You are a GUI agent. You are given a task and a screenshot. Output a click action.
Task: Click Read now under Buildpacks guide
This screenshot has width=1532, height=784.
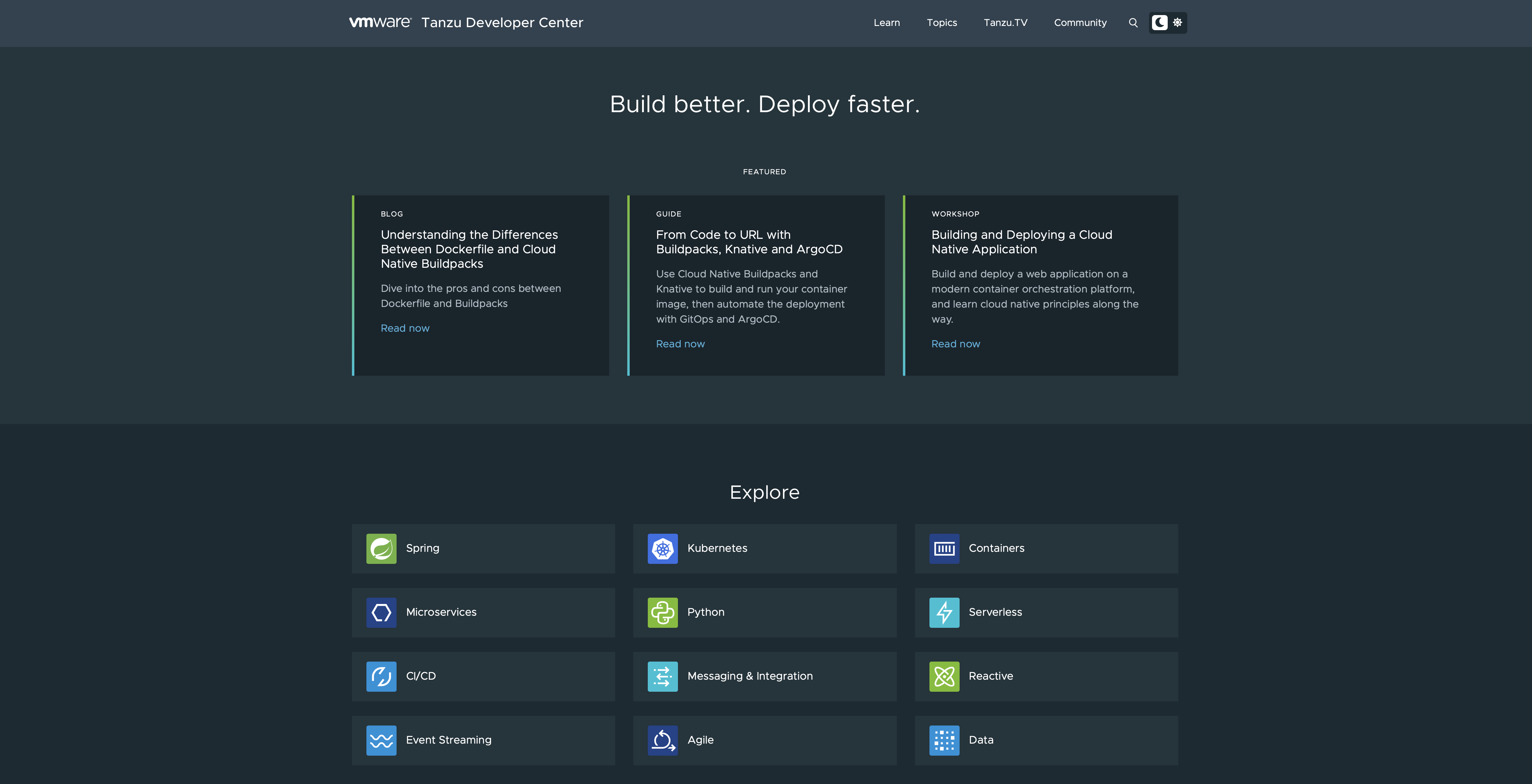[680, 344]
